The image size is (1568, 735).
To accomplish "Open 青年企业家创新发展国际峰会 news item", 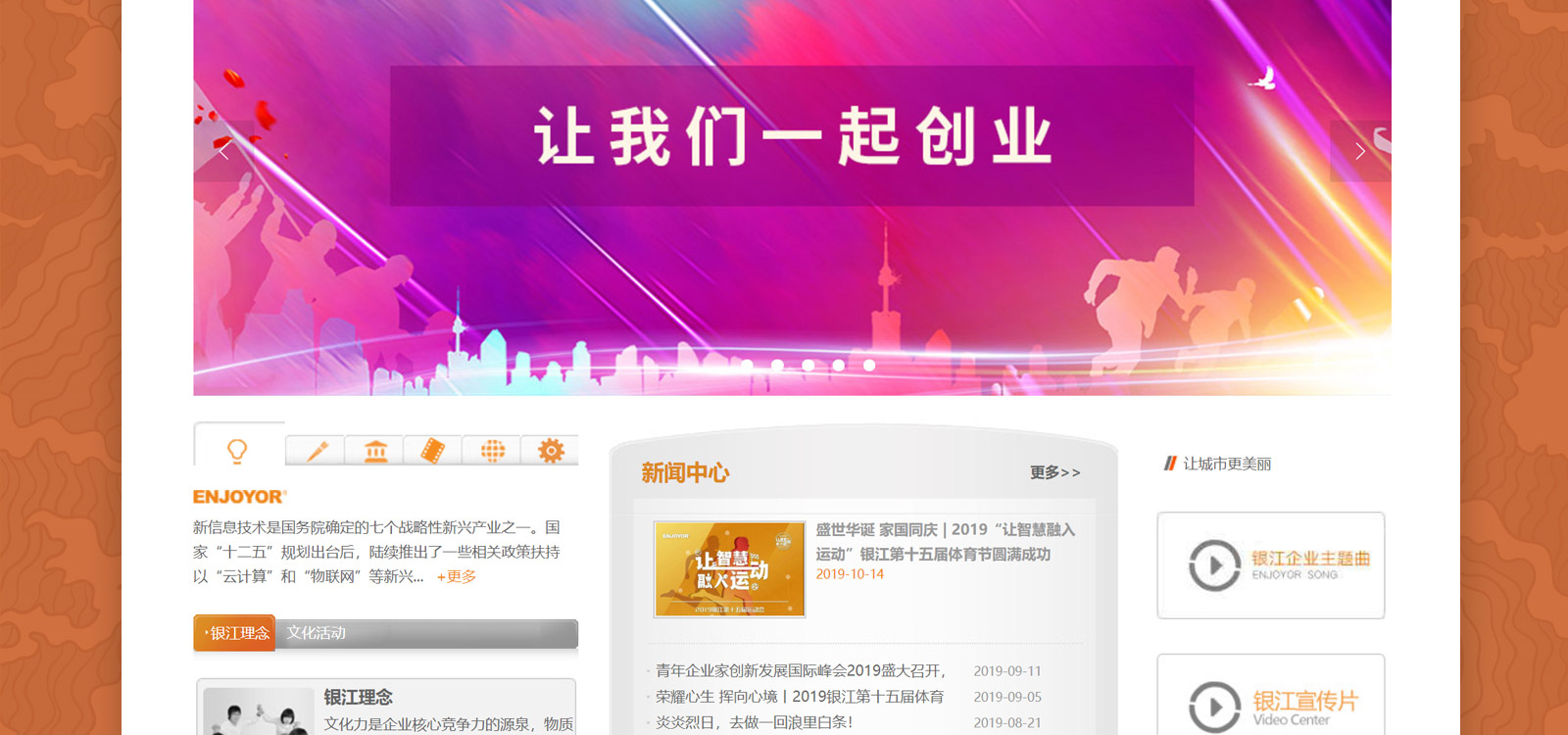I will [x=801, y=671].
